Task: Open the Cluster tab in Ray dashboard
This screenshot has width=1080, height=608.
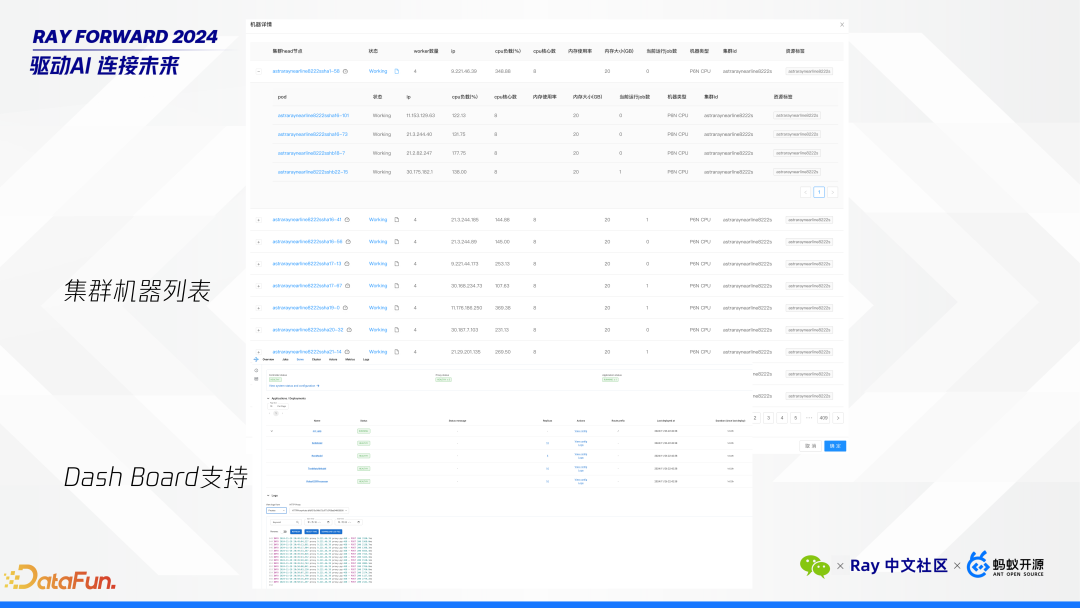Action: click(x=316, y=358)
